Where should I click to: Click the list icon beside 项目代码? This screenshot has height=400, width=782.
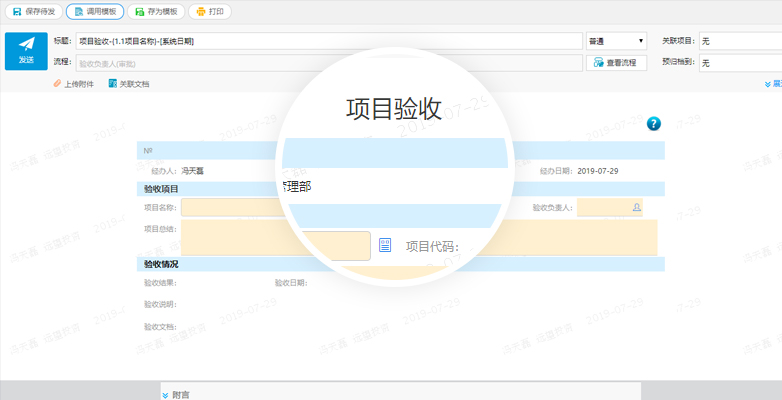pyautogui.click(x=385, y=245)
